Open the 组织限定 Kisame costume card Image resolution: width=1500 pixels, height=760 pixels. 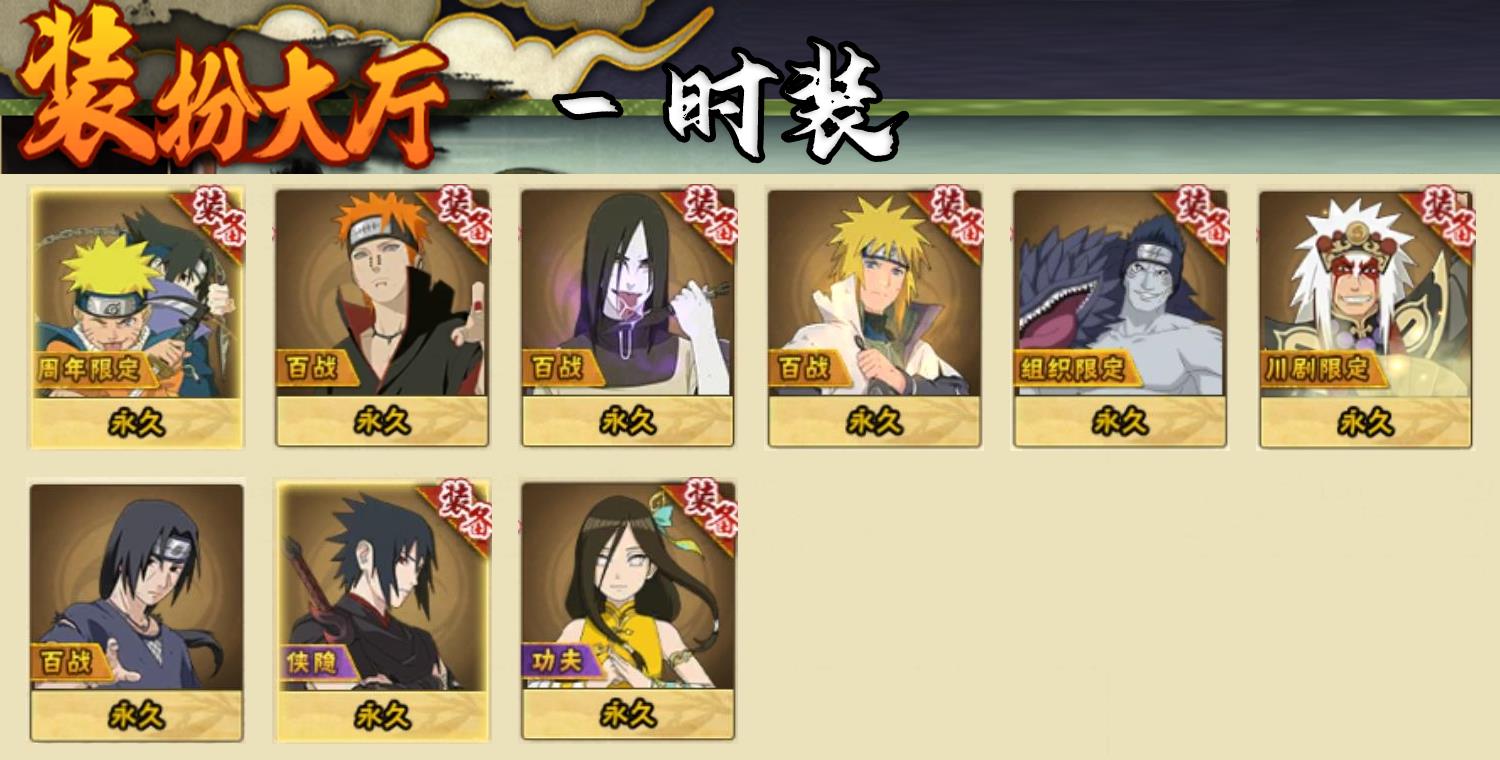(1120, 317)
